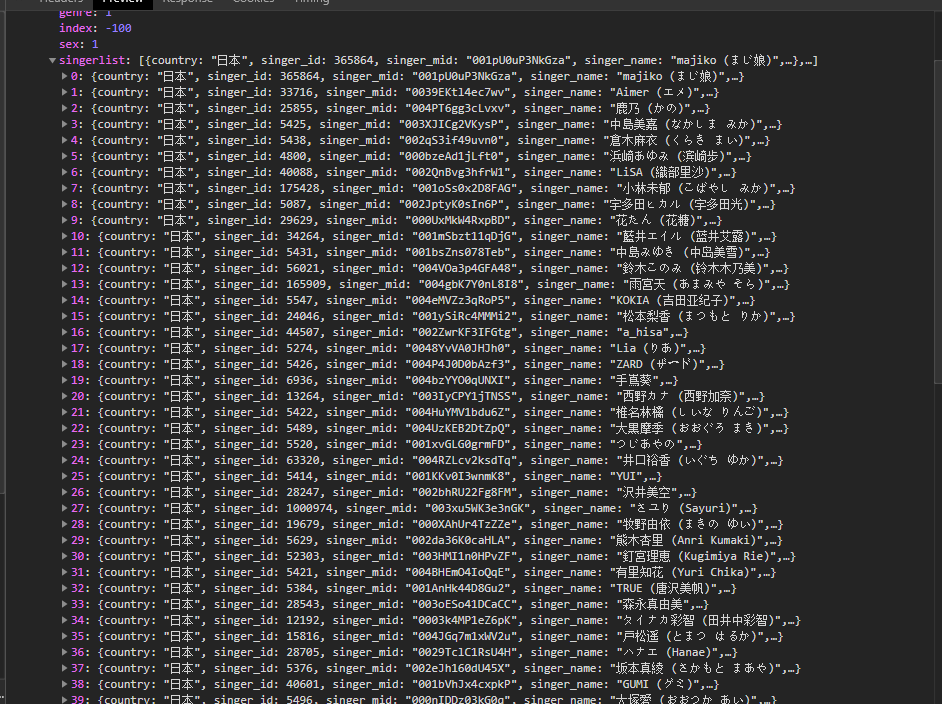This screenshot has height=704, width=942.
Task: Expand item 12 with singer_id 56021
Action: 64,269
